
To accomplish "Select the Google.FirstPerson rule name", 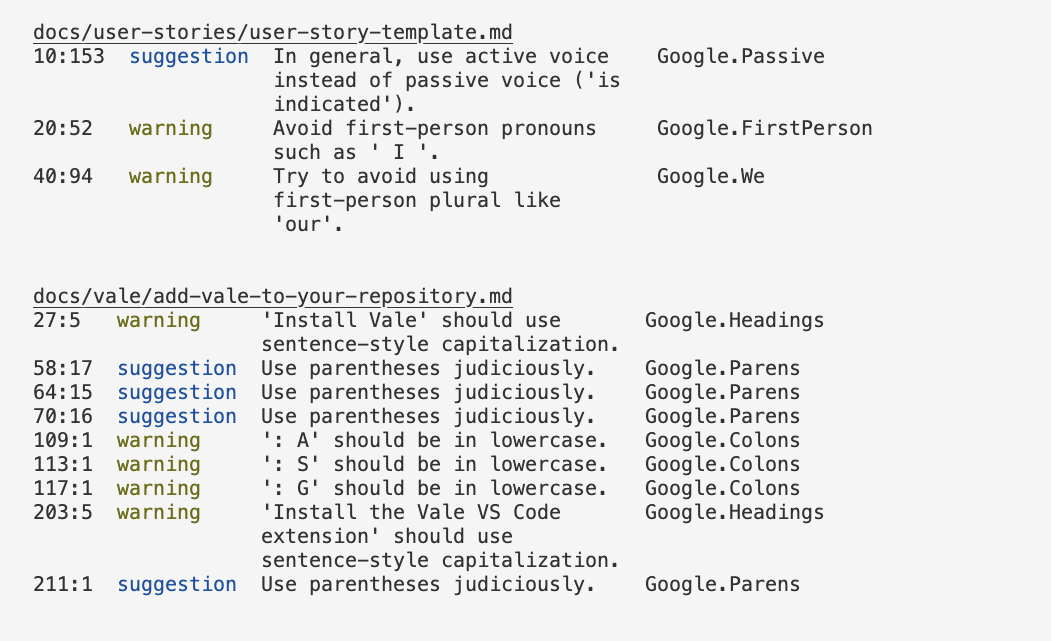I will [x=764, y=129].
